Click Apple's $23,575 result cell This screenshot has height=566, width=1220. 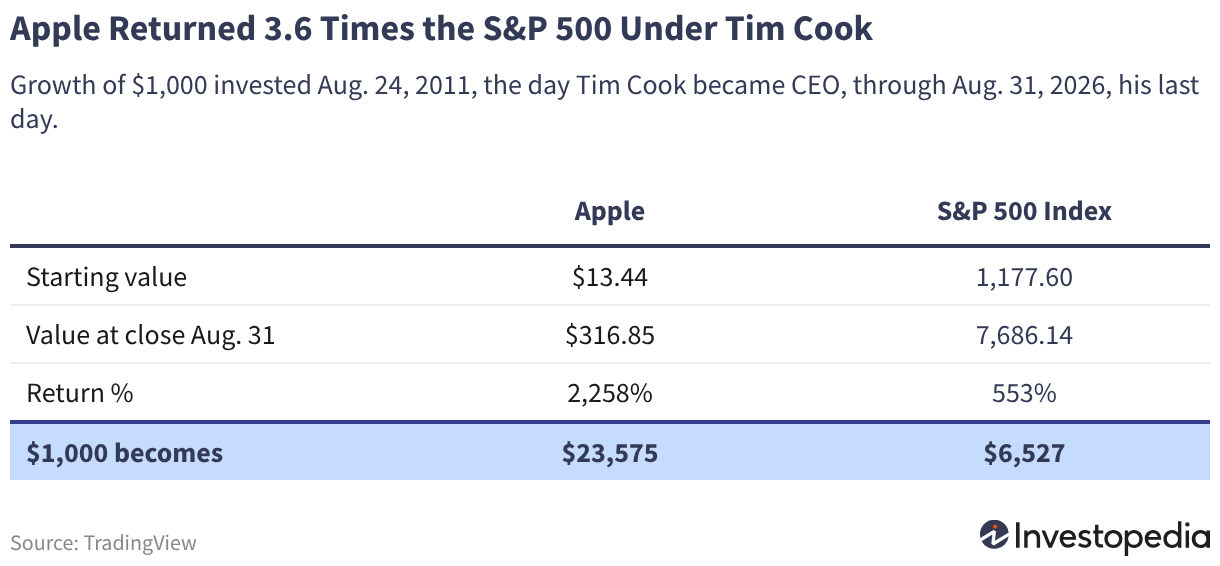tap(610, 453)
